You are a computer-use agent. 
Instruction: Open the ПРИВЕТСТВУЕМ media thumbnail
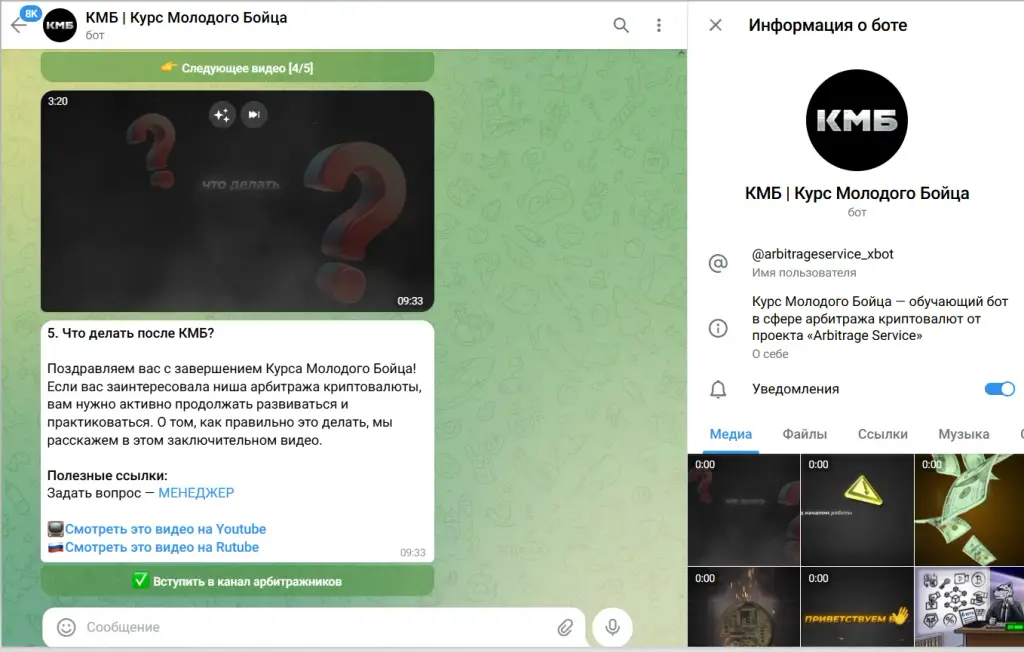coord(857,607)
